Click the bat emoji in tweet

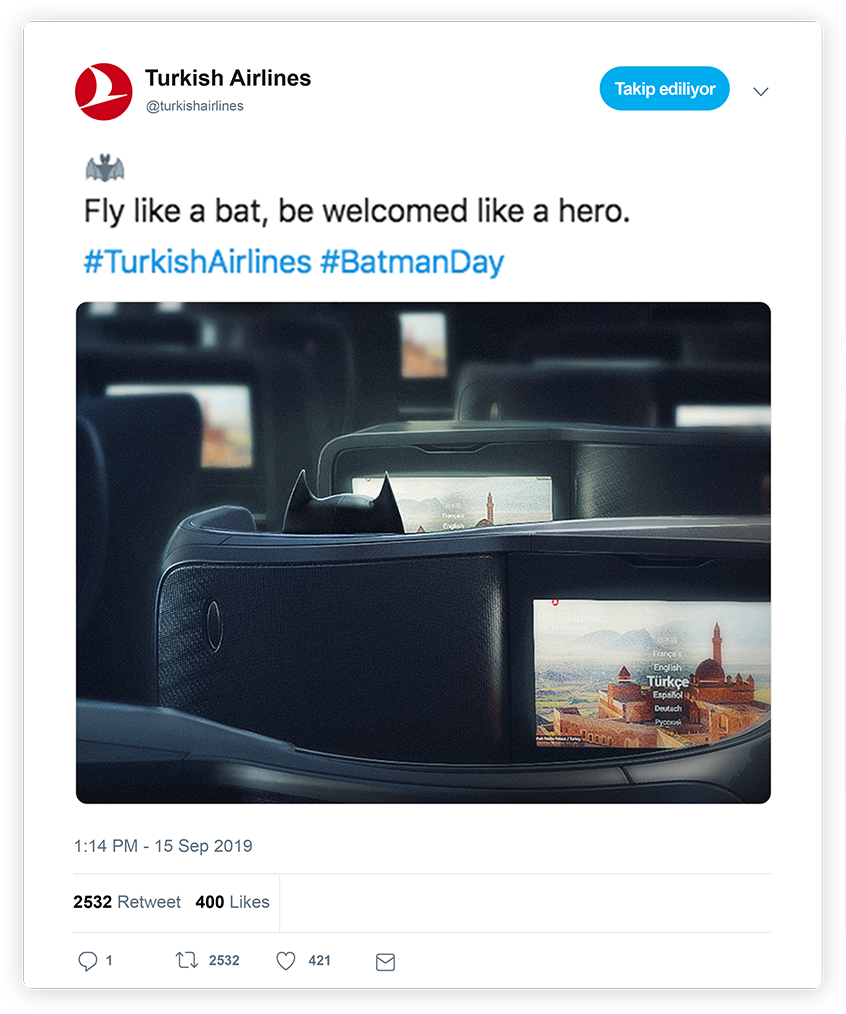(104, 167)
